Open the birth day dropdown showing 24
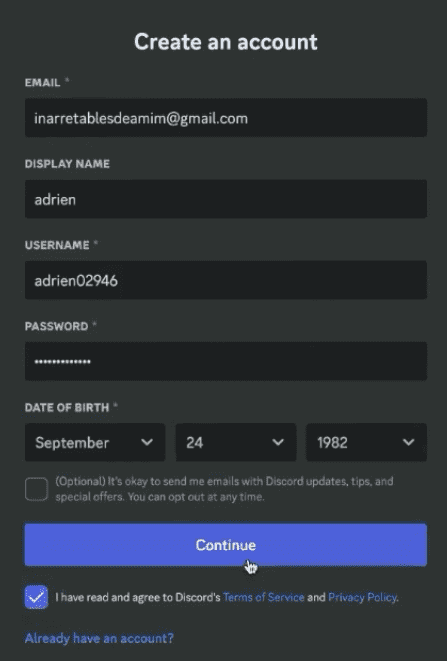 (x=236, y=442)
